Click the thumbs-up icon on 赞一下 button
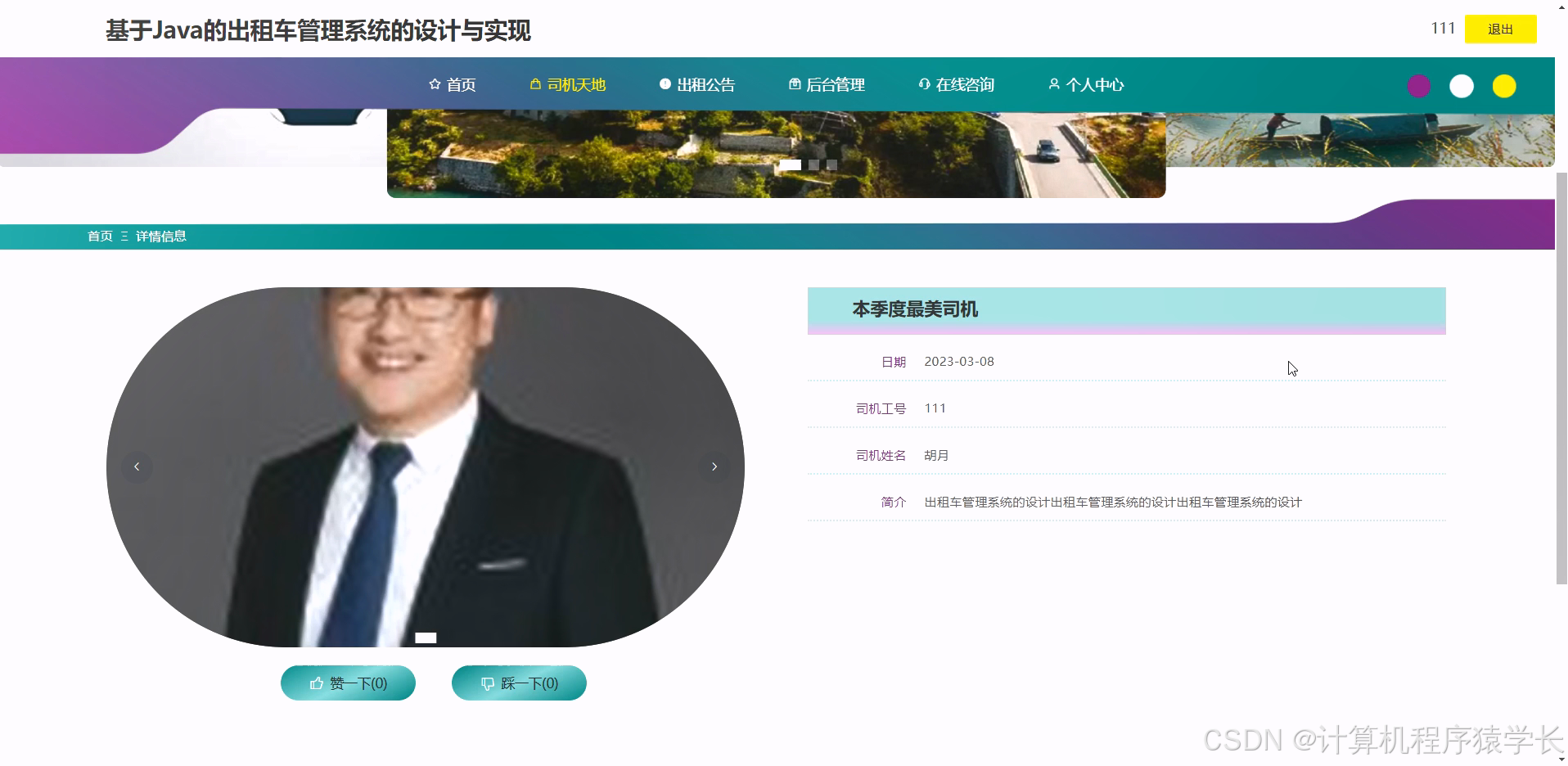 (315, 683)
